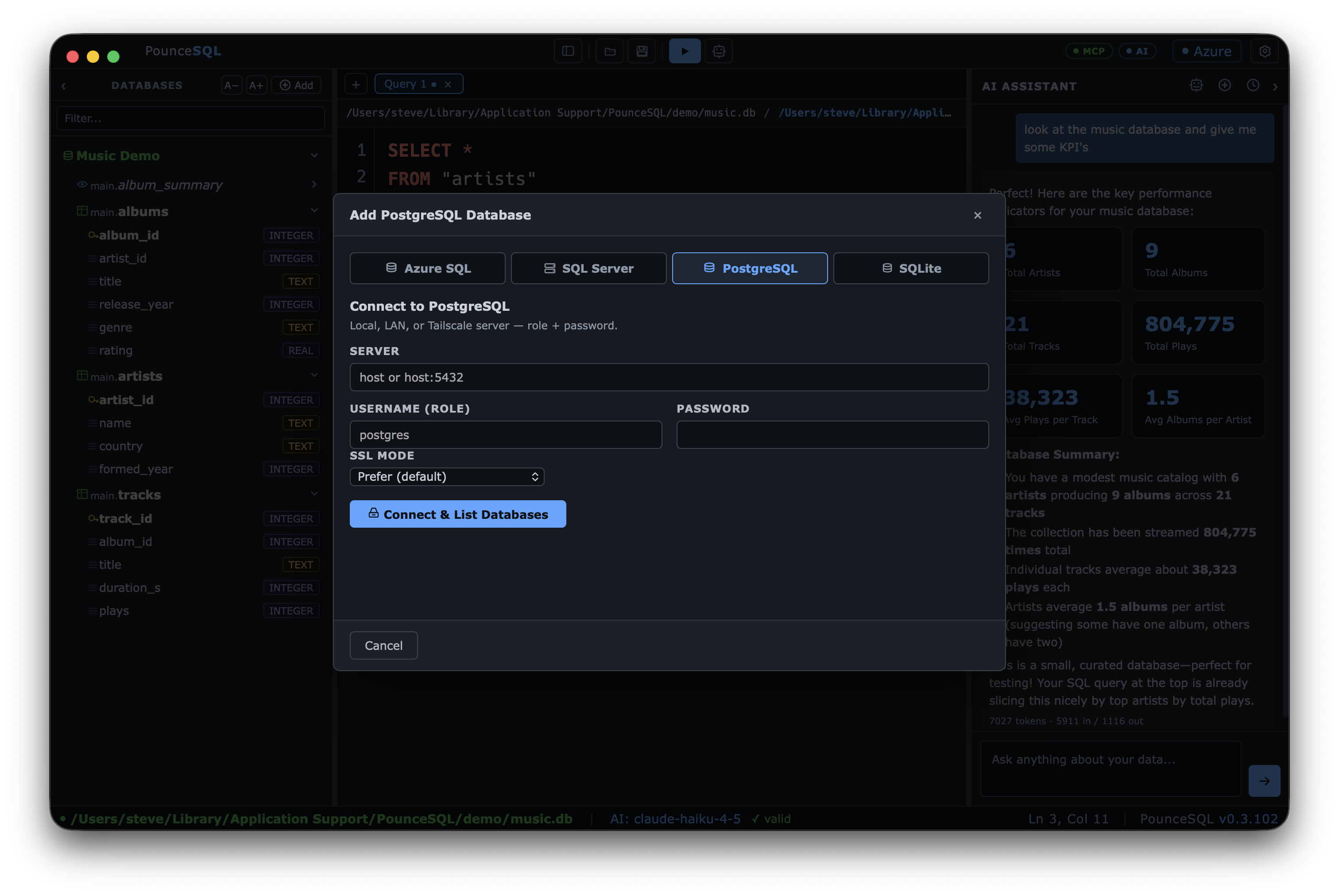The image size is (1339, 896).
Task: Send the AI message with arrow button
Action: pos(1264,780)
